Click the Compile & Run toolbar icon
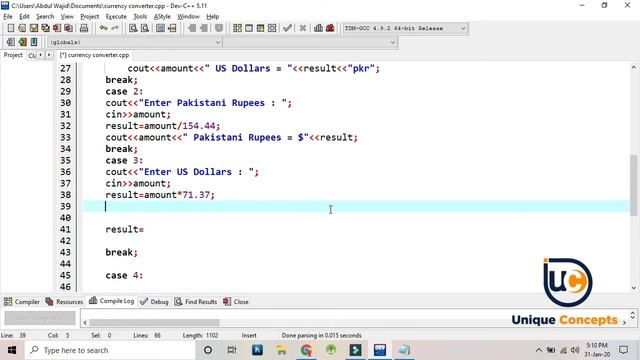The width and height of the screenshot is (640, 360). click(x=260, y=28)
